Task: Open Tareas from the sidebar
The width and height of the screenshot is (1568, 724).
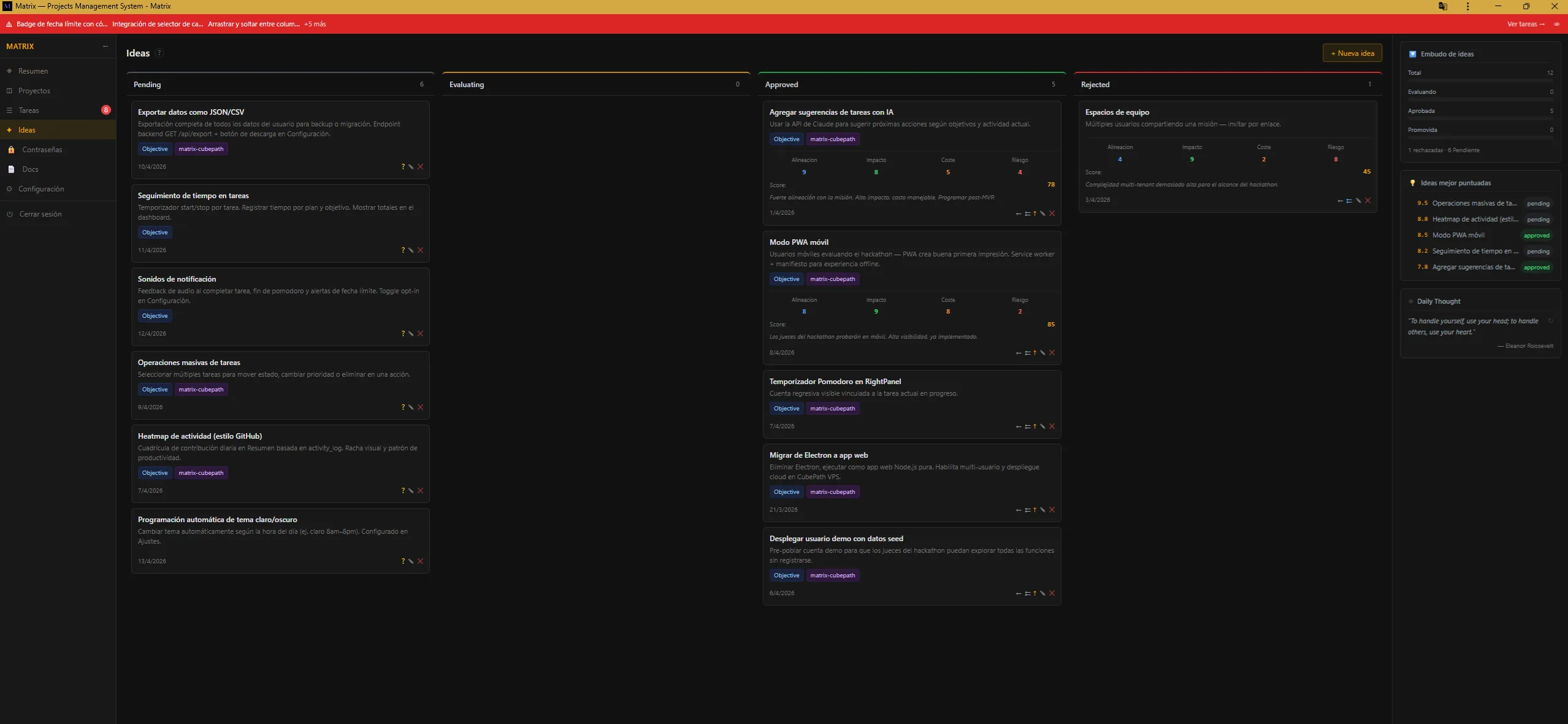Action: click(29, 110)
